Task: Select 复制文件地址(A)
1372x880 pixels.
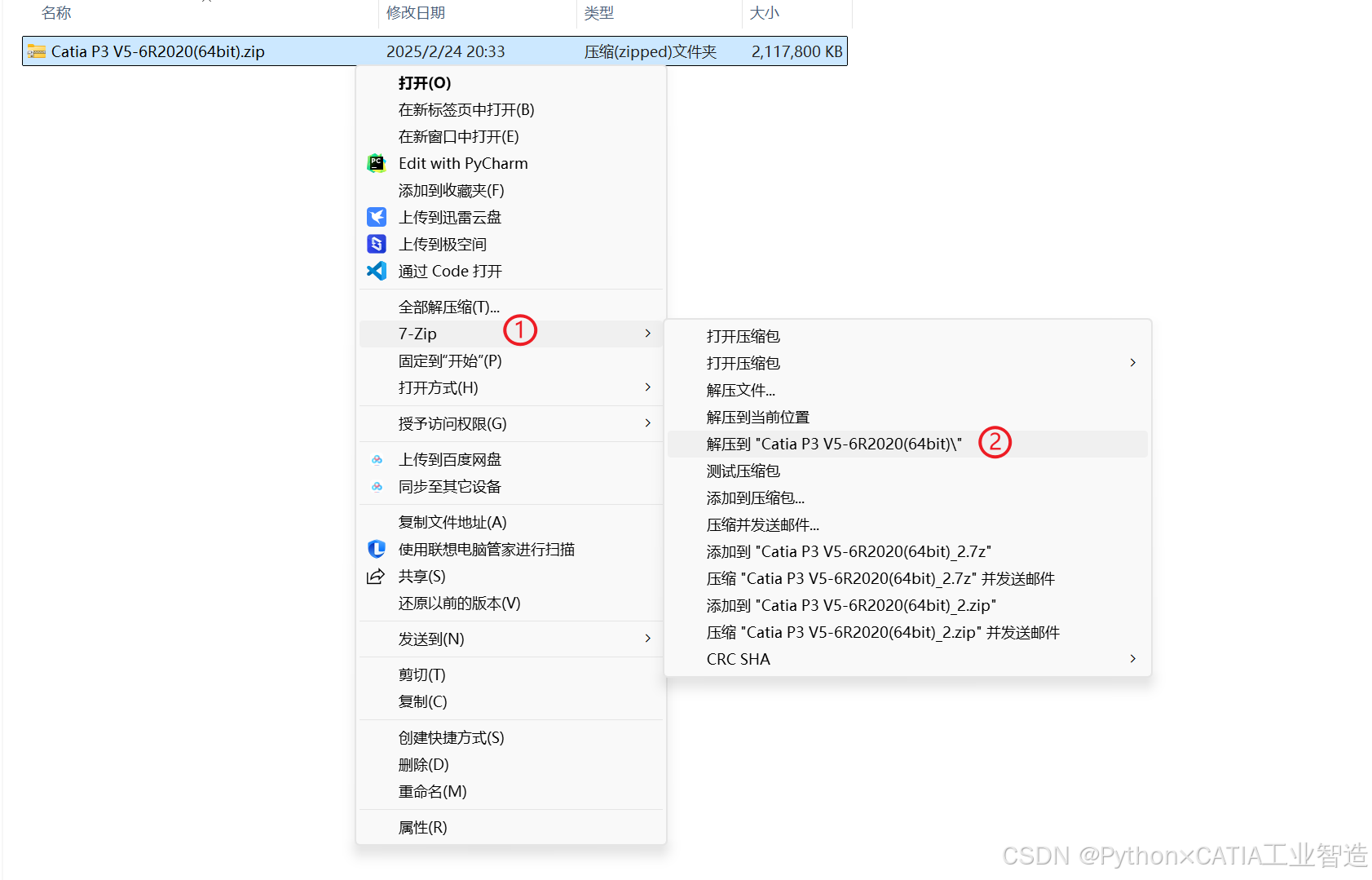Action: coord(511,523)
